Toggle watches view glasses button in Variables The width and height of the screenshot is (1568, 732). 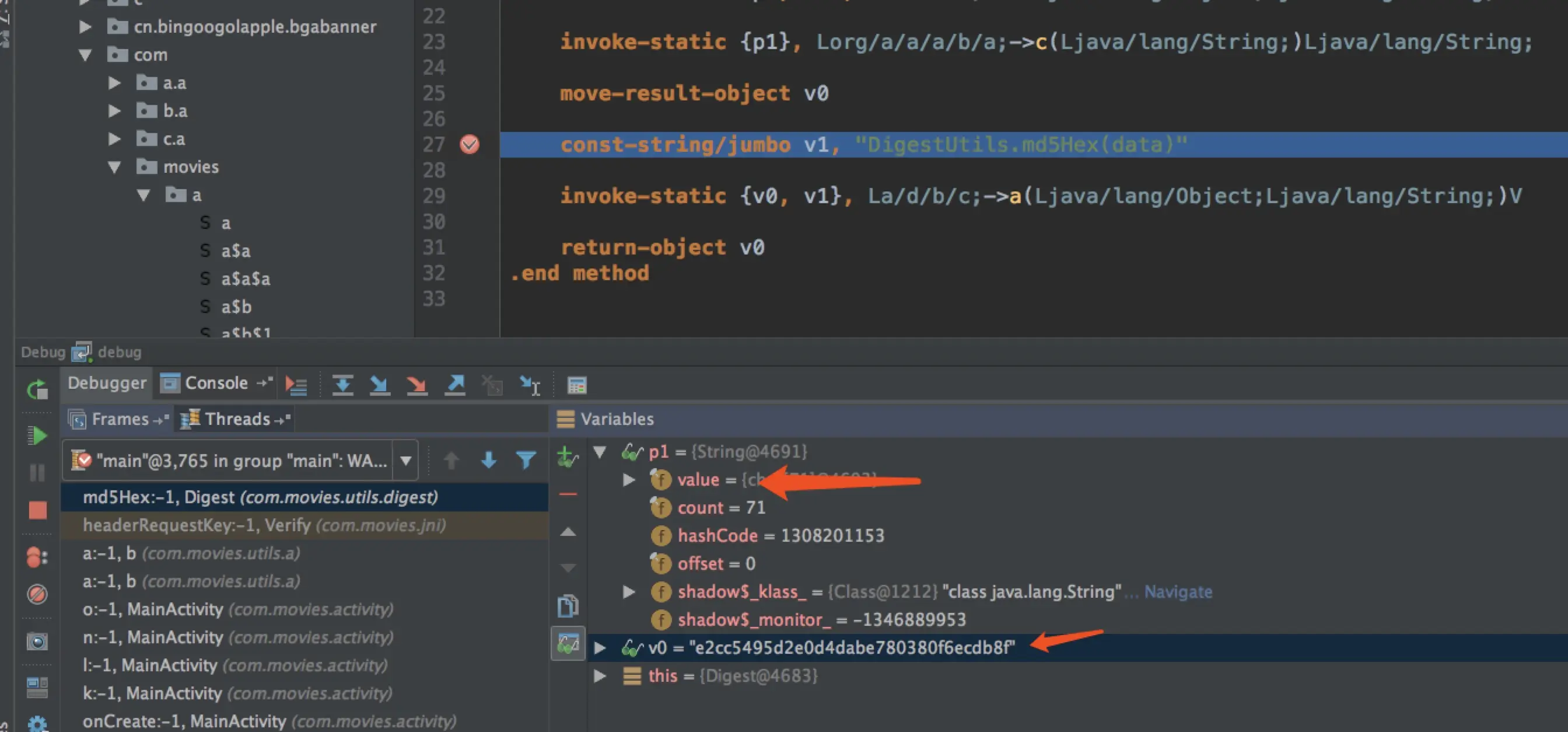(x=568, y=643)
